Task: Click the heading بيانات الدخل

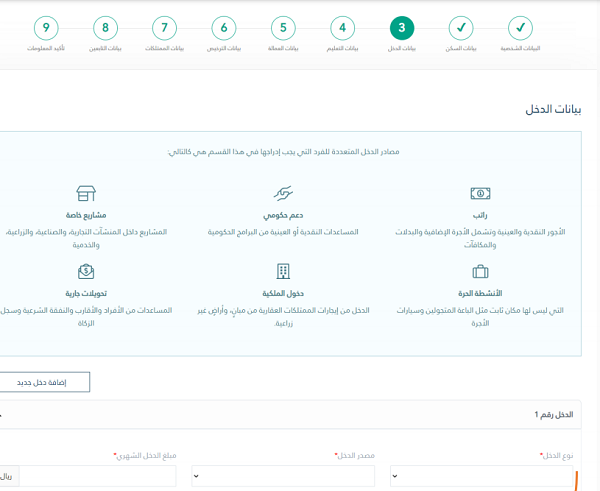Action: (553, 109)
